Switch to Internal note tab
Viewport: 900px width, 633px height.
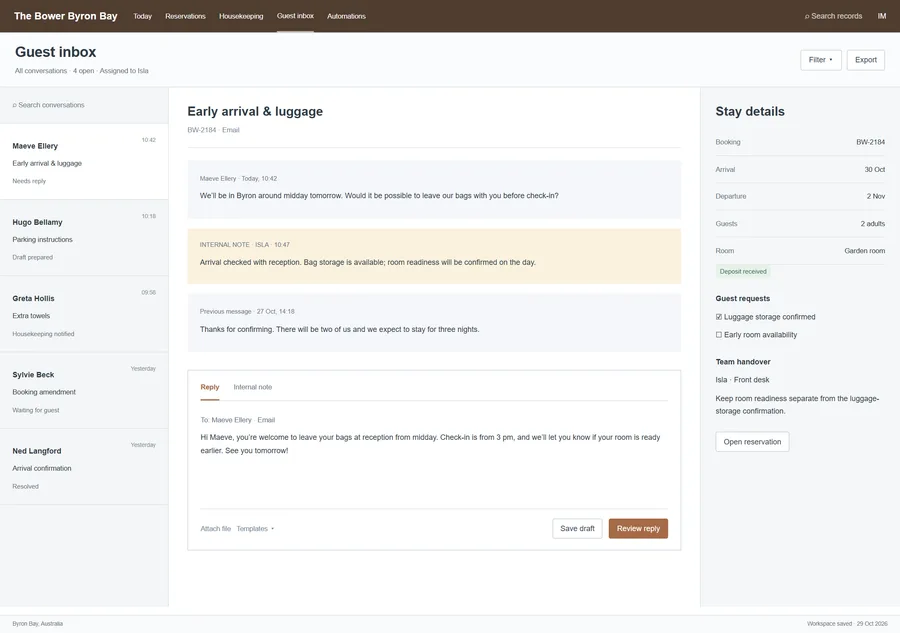pyautogui.click(x=253, y=387)
